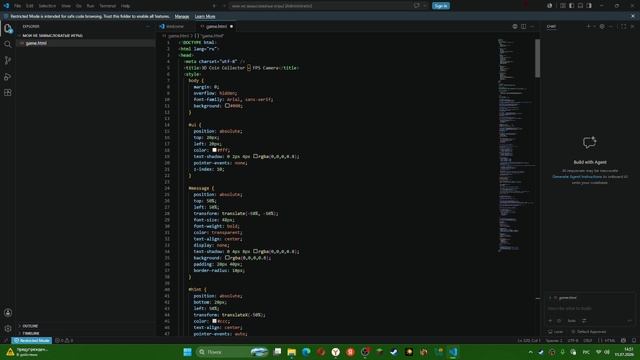Toggle Panel layout icon in title bar

coord(580,6)
